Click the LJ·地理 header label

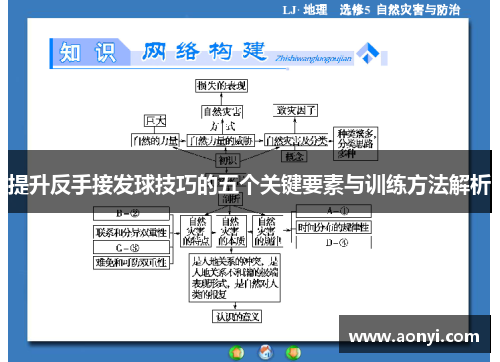coord(305,10)
